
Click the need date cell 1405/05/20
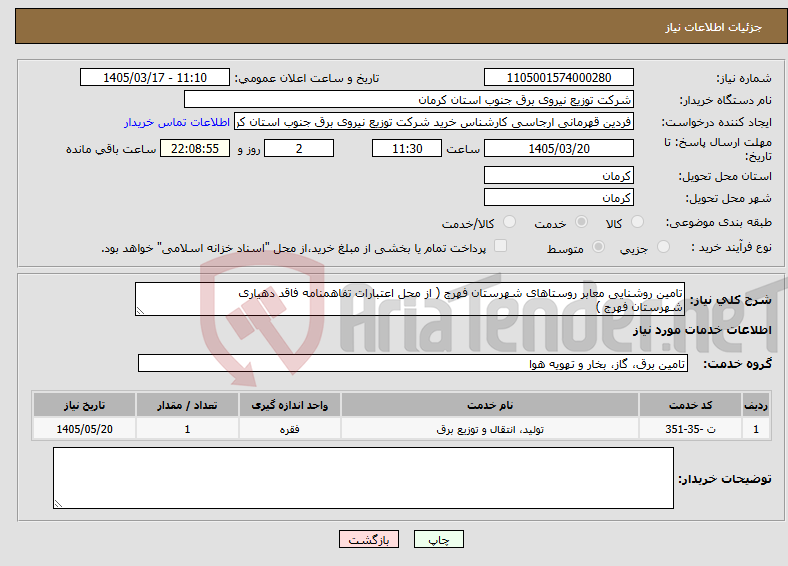[84, 429]
